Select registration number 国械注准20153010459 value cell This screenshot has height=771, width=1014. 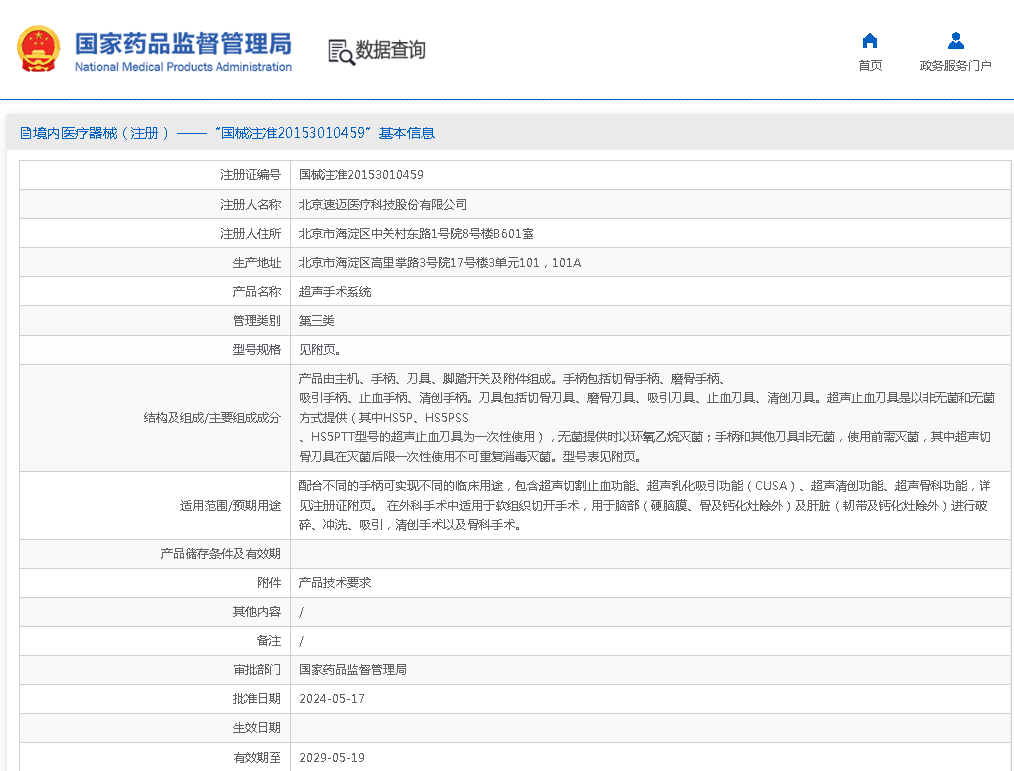pos(361,175)
